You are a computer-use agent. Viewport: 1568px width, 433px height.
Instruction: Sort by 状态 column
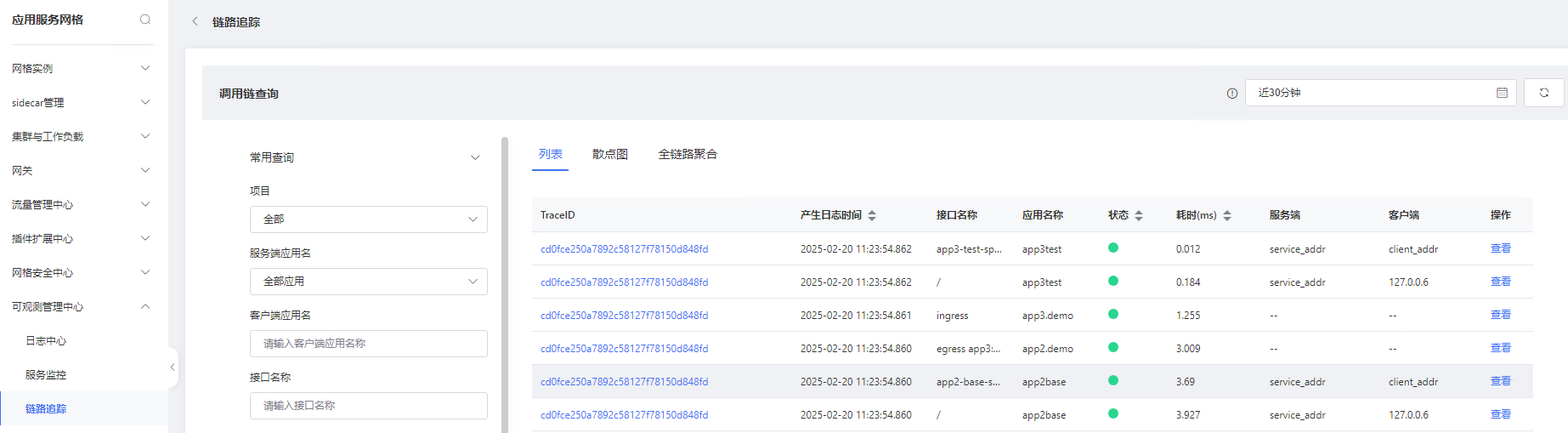[x=1139, y=215]
